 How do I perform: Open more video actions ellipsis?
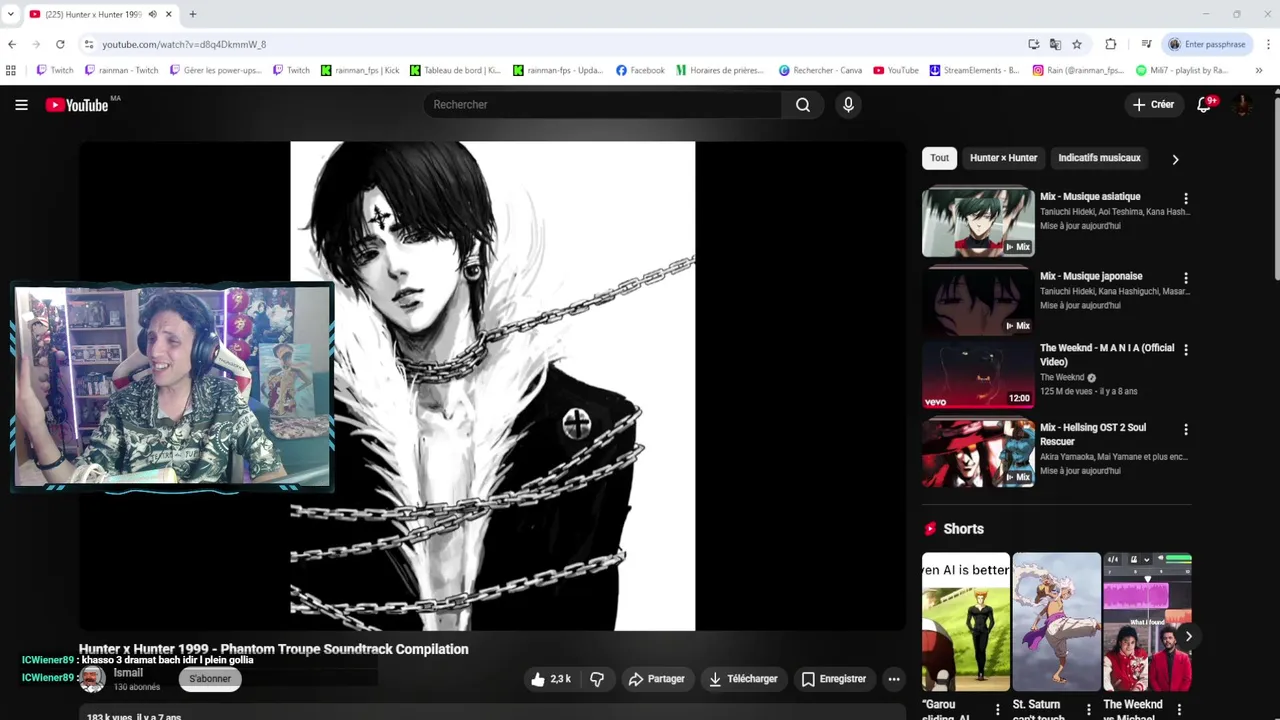[894, 679]
